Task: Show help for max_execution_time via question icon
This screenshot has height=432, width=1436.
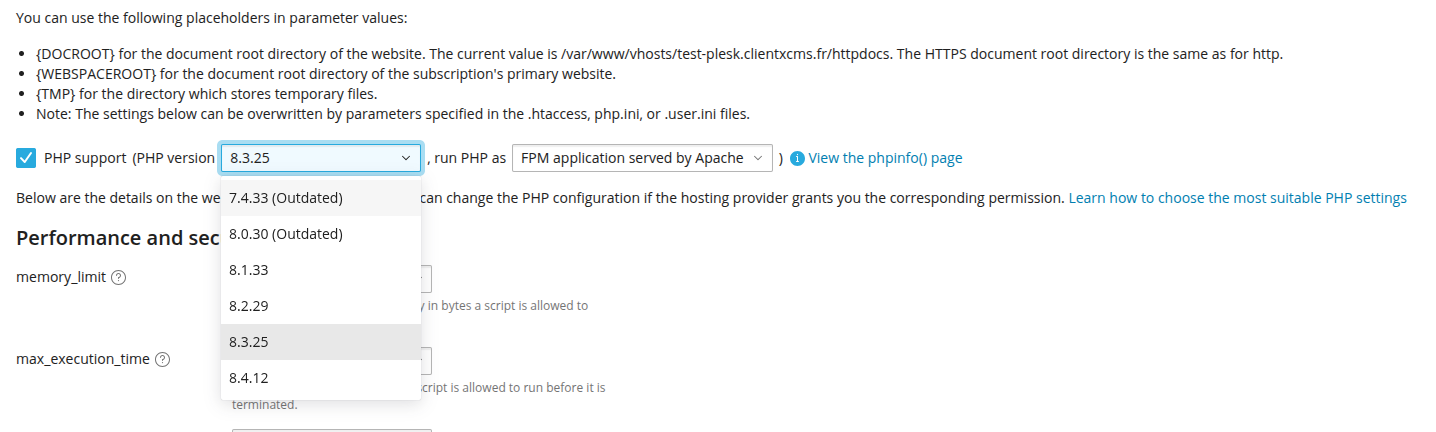Action: click(x=162, y=359)
